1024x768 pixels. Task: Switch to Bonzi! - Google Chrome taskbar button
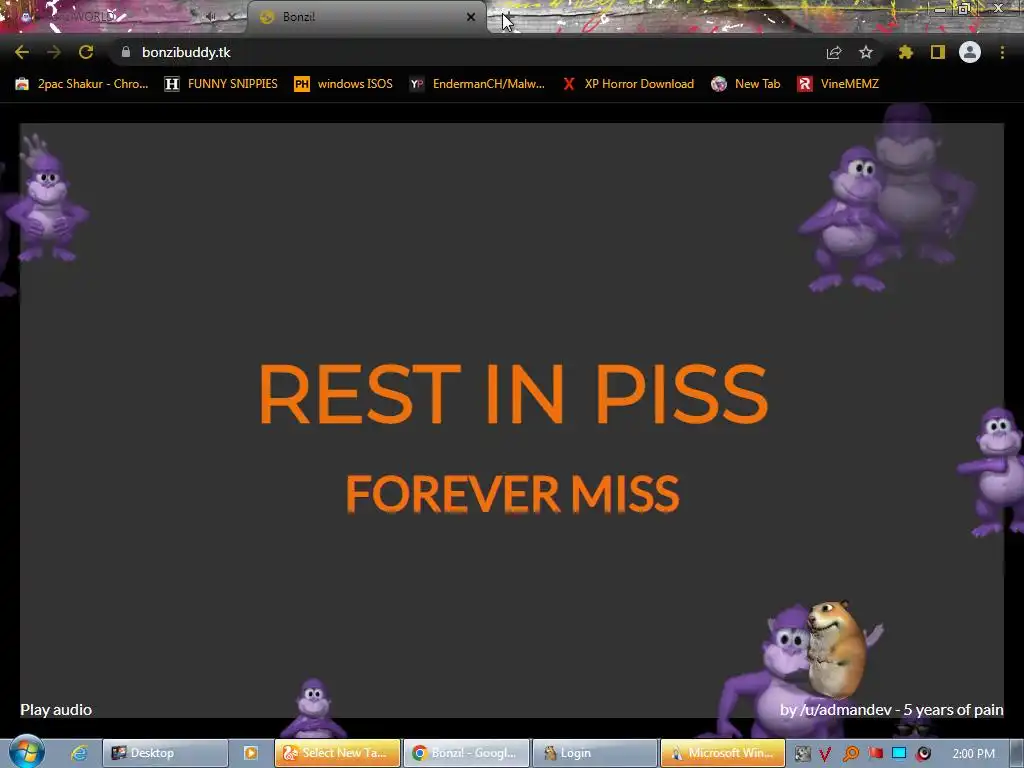(x=466, y=753)
